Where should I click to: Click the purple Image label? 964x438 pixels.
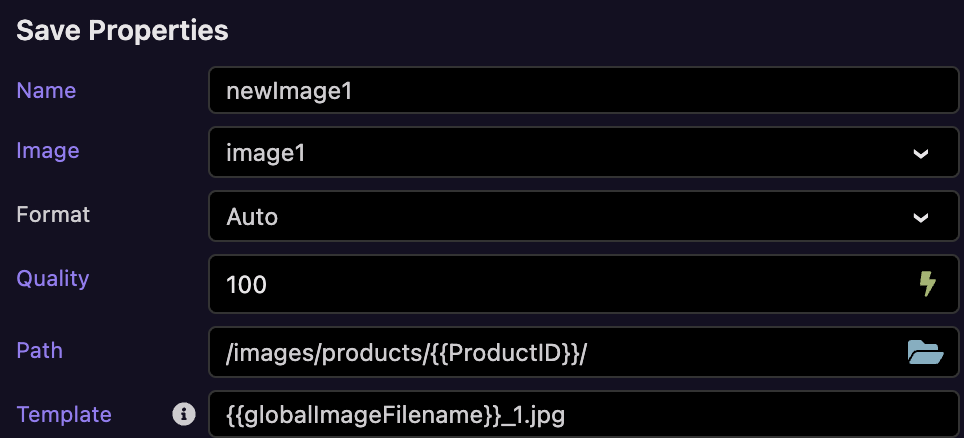click(47, 151)
